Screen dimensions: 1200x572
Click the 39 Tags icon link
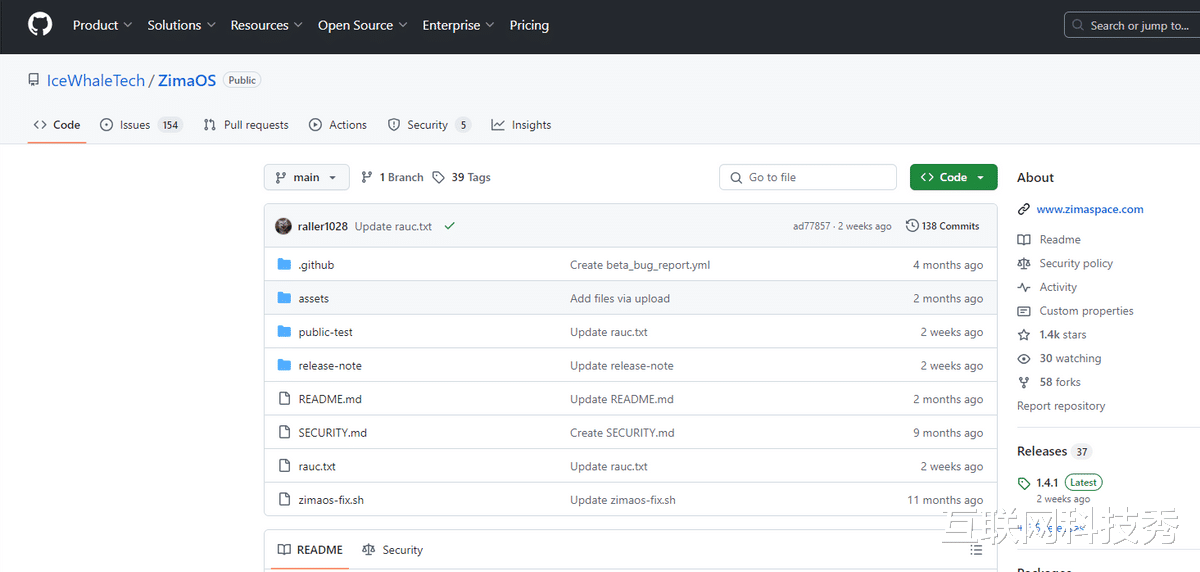click(x=439, y=177)
